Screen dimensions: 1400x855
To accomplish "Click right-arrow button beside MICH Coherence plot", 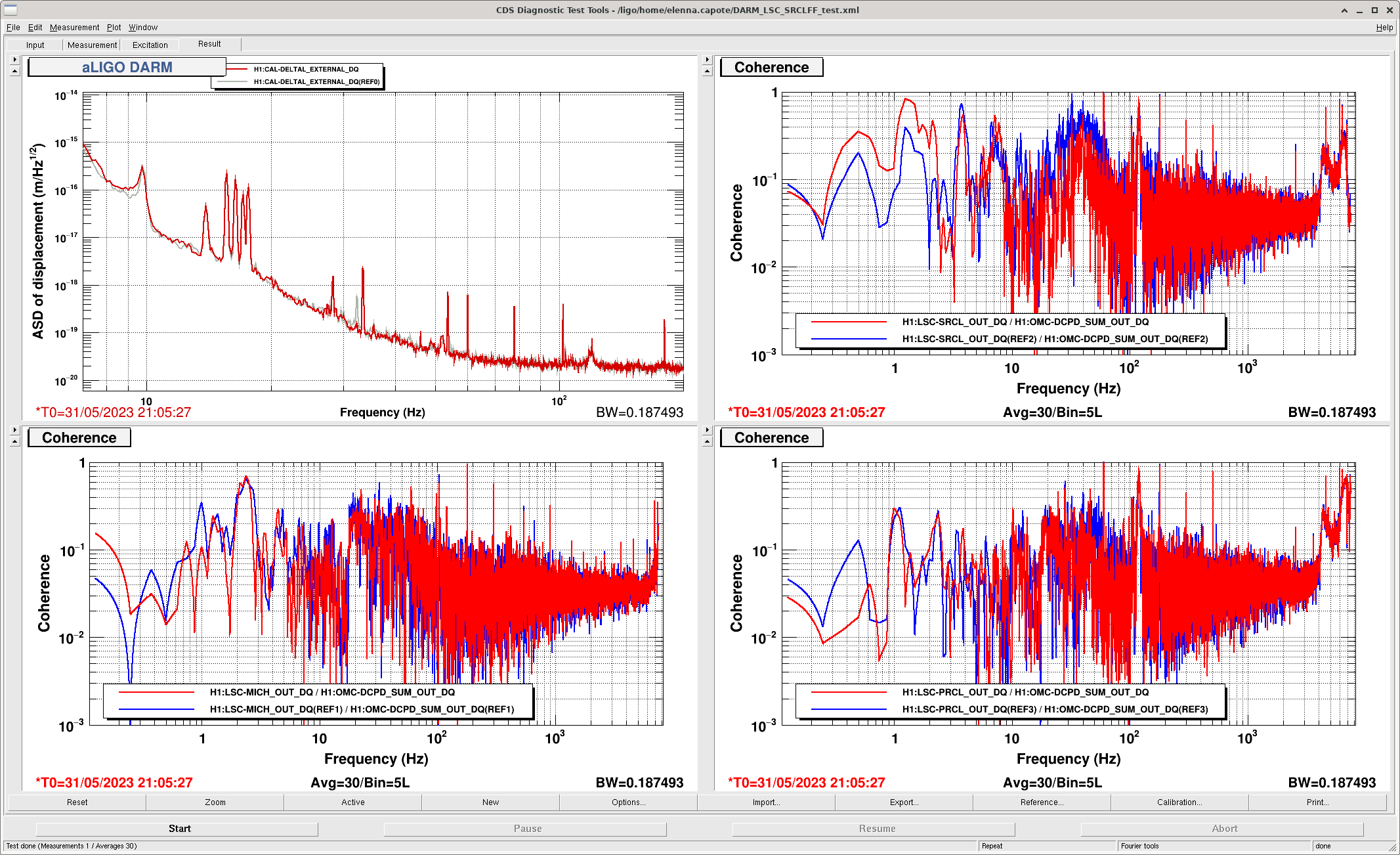I will click(14, 430).
